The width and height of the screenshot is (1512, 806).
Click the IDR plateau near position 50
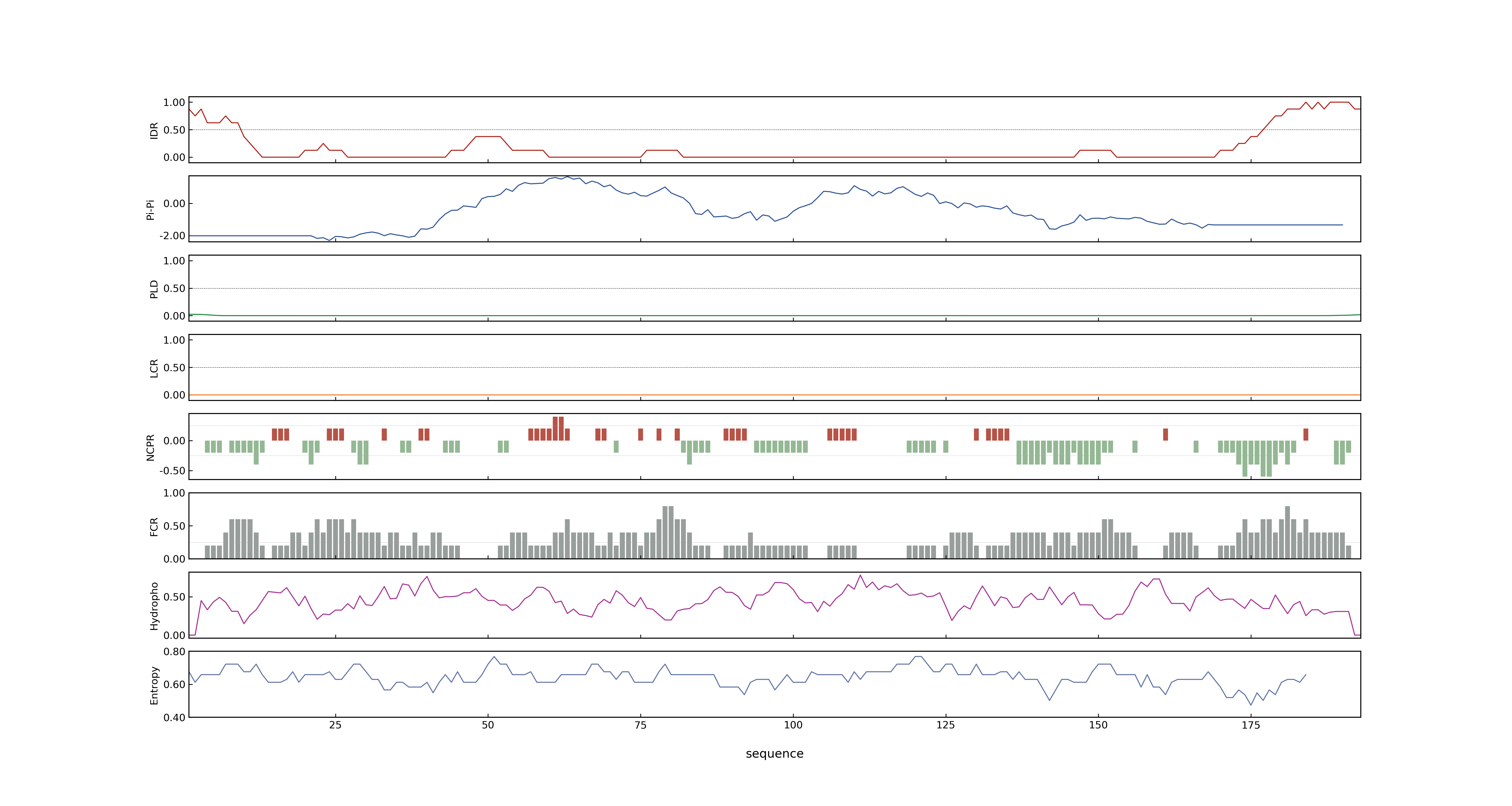pyautogui.click(x=488, y=137)
